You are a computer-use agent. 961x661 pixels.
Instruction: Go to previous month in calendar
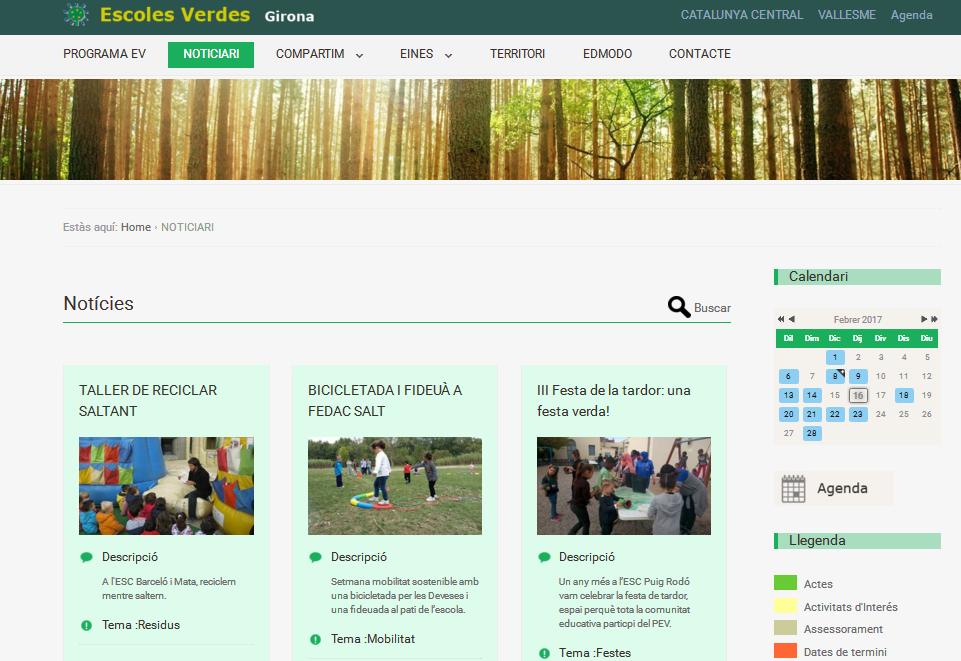pyautogui.click(x=792, y=319)
